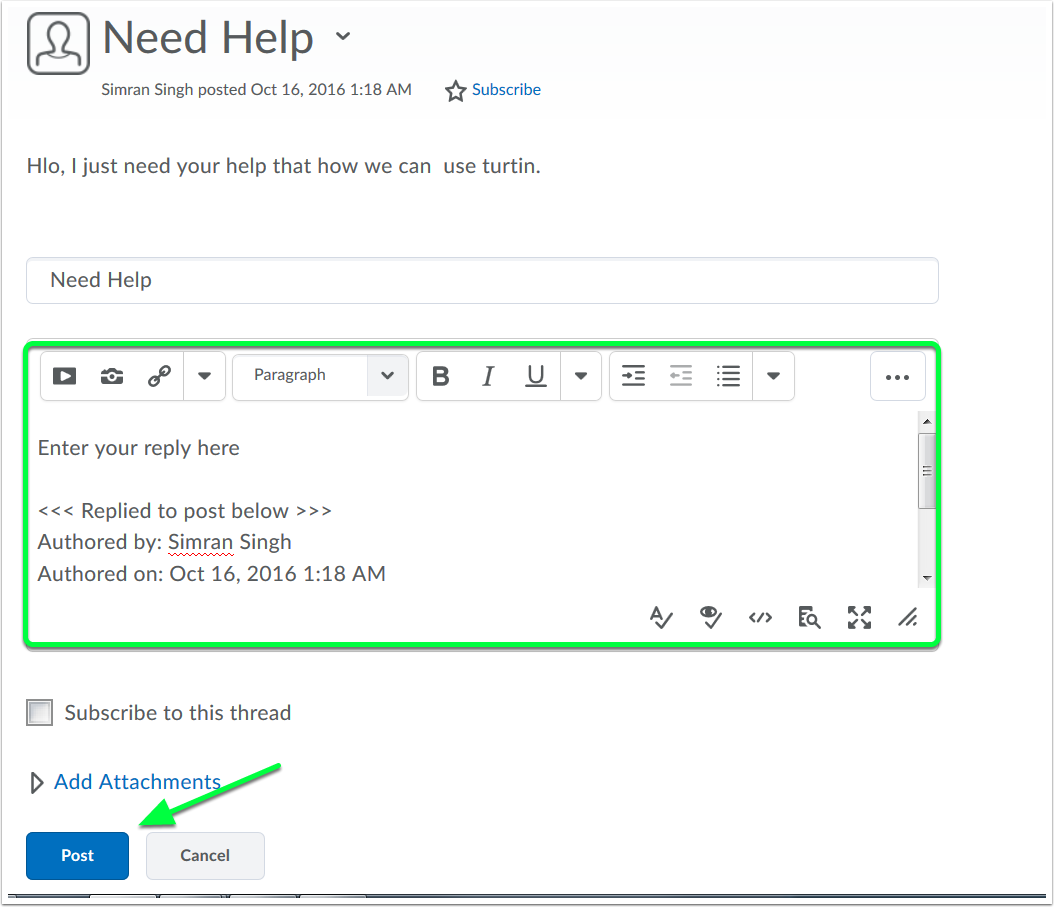Viewport: 1054px width, 907px height.
Task: Expand the Add Attachments section
Action: click(36, 782)
